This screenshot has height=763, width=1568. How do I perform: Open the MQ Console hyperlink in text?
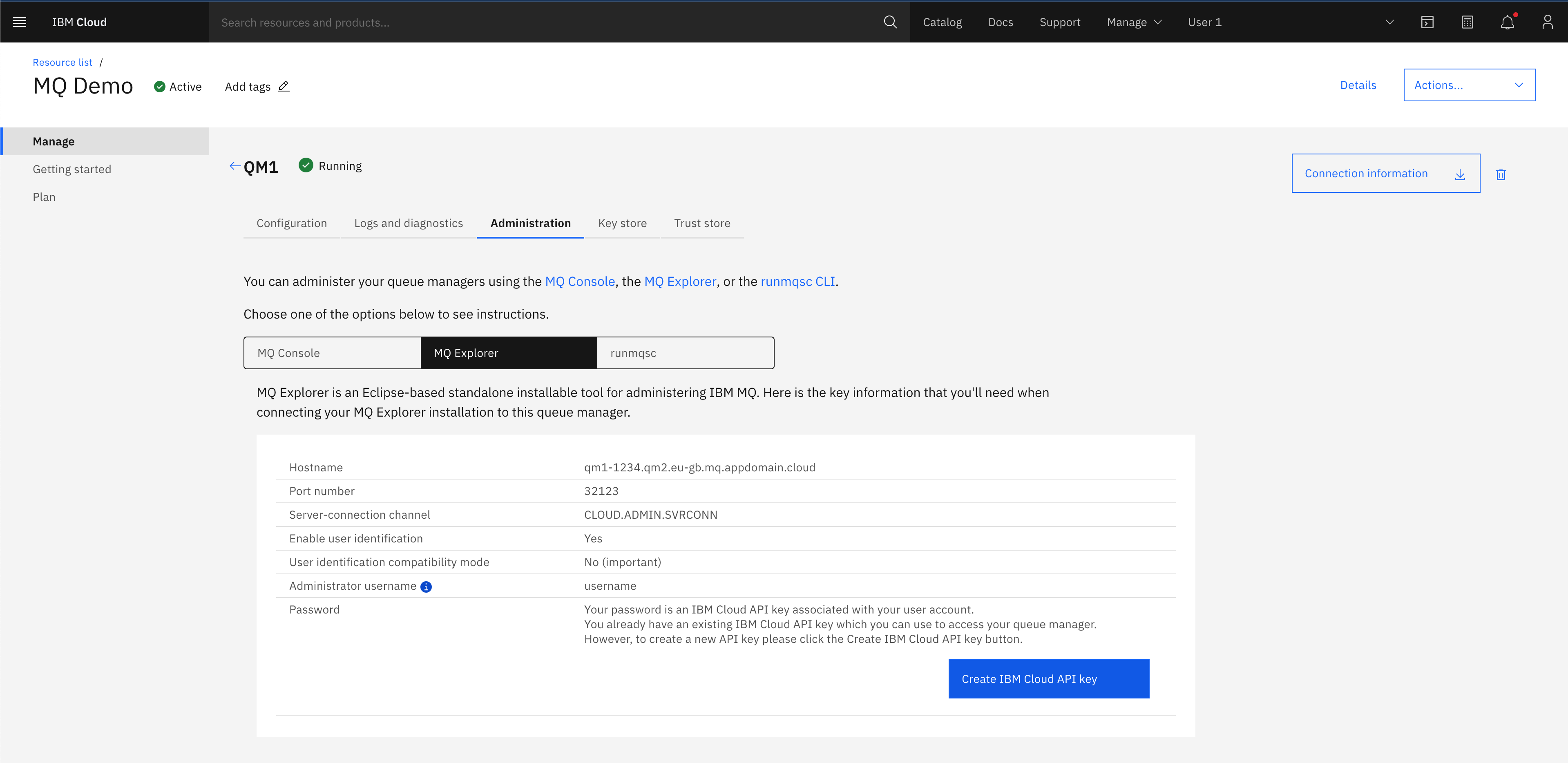pos(579,281)
